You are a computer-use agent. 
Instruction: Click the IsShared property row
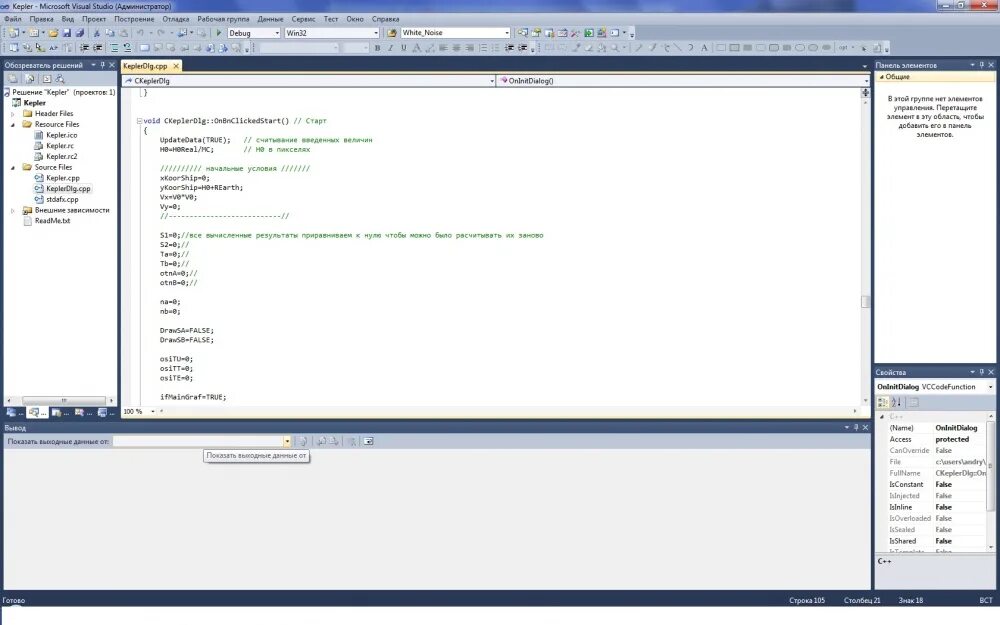(x=937, y=541)
